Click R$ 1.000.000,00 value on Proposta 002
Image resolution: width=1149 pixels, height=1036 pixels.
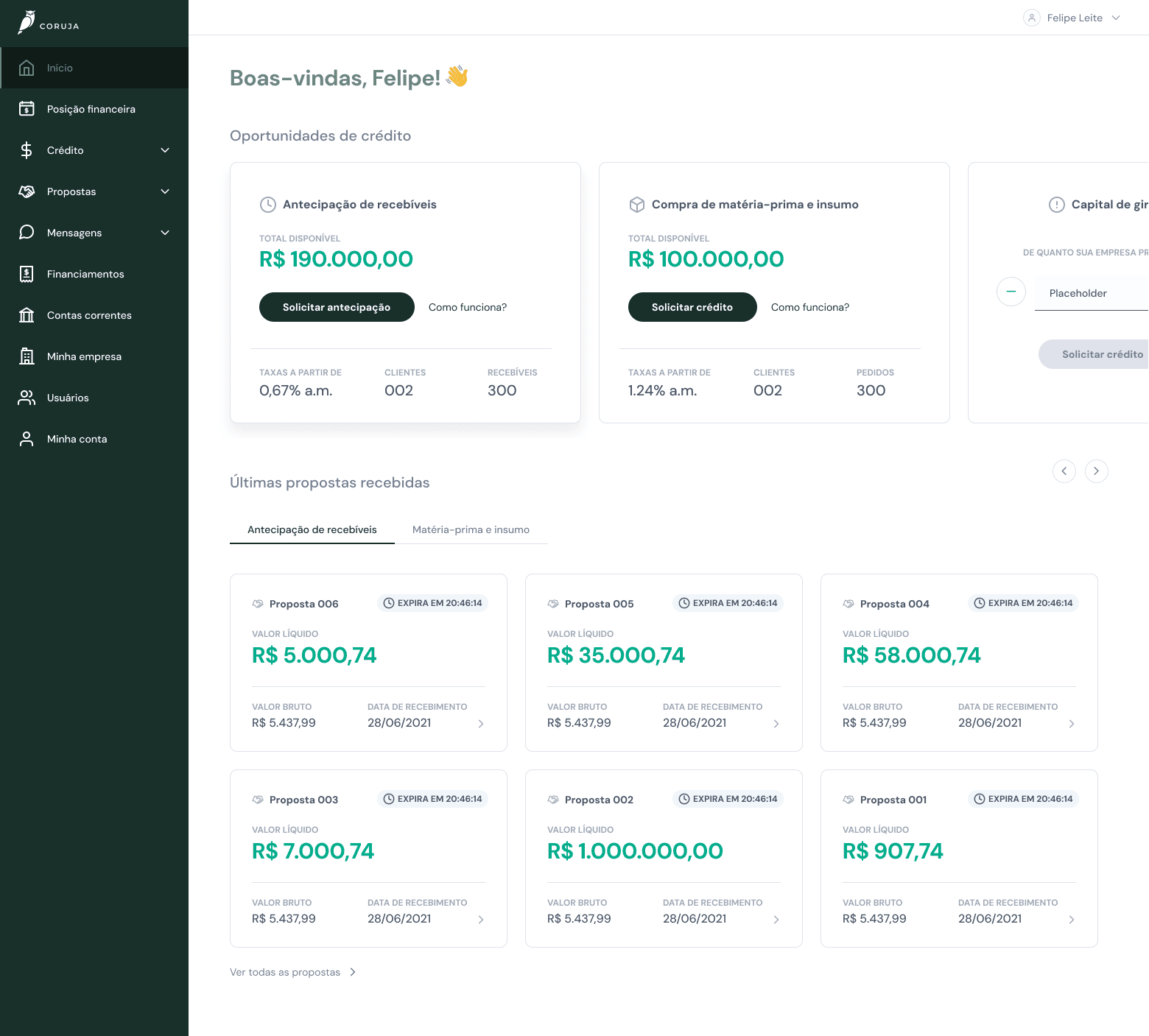click(635, 851)
